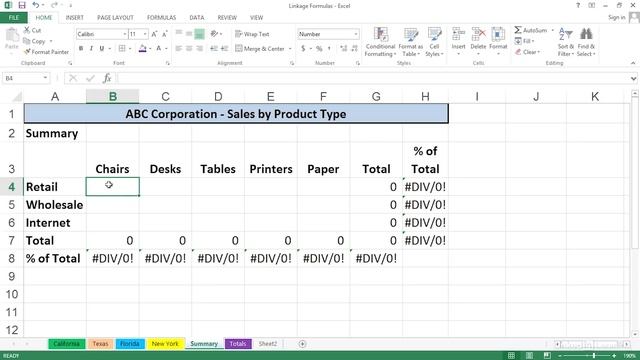Switch to the PAGE LAYOUT tab
This screenshot has width=640, height=360.
[x=115, y=18]
